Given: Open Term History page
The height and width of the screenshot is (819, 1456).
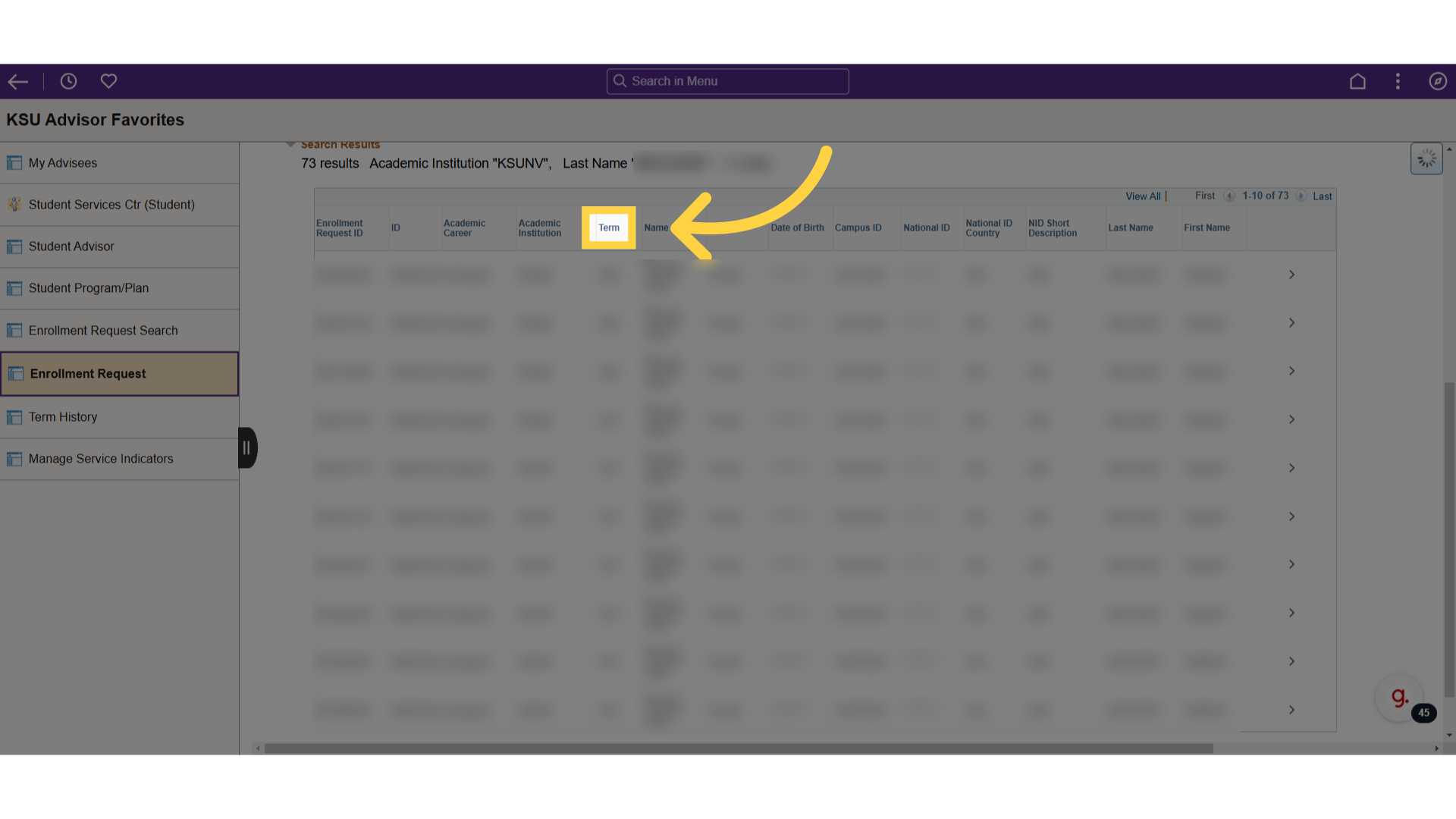Looking at the screenshot, I should [x=119, y=417].
